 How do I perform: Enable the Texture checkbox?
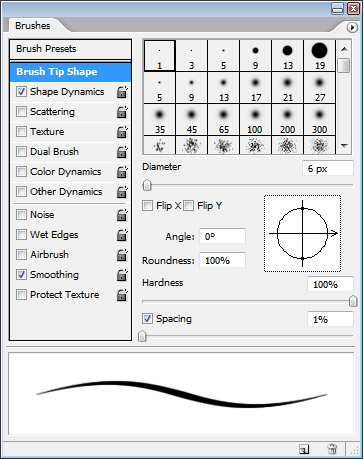(21, 132)
